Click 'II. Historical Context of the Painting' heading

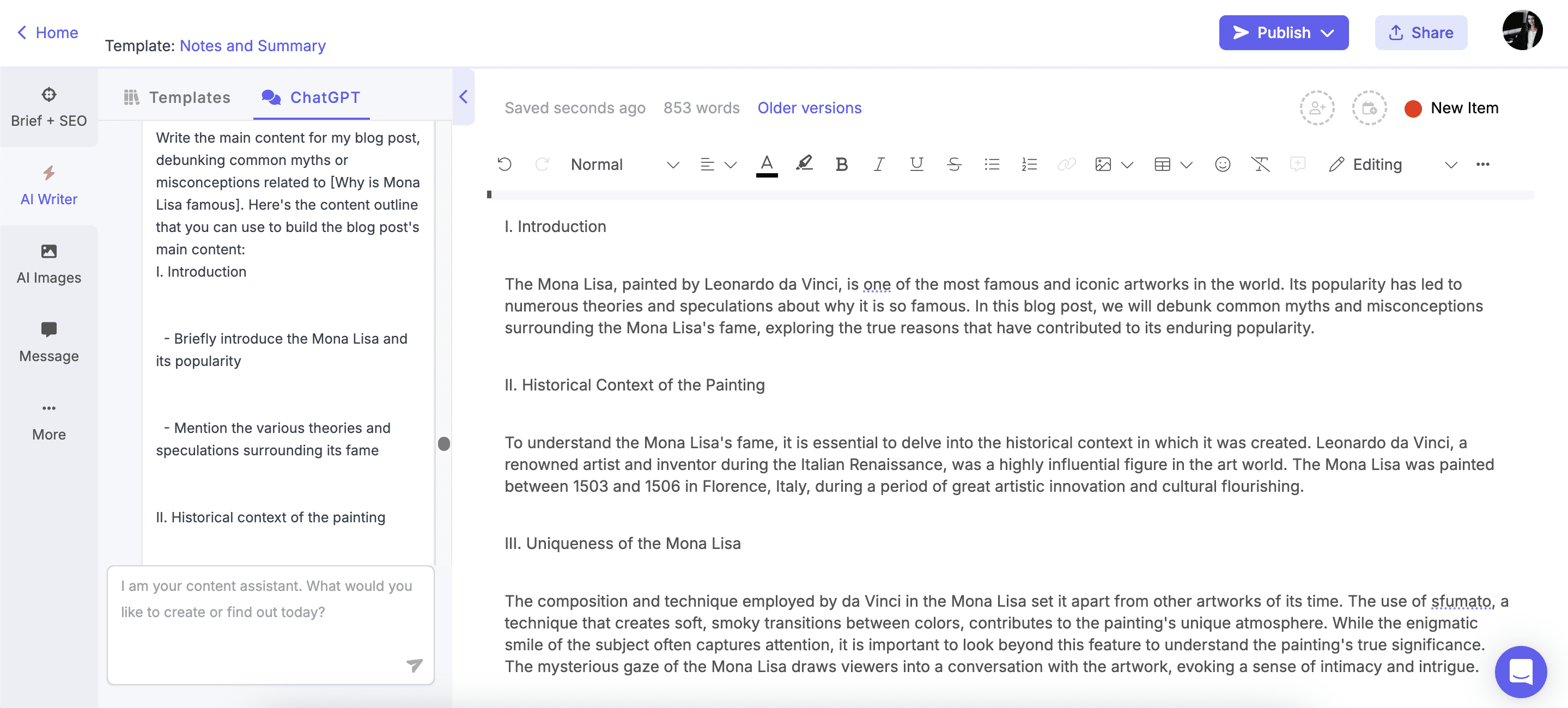pyautogui.click(x=634, y=385)
